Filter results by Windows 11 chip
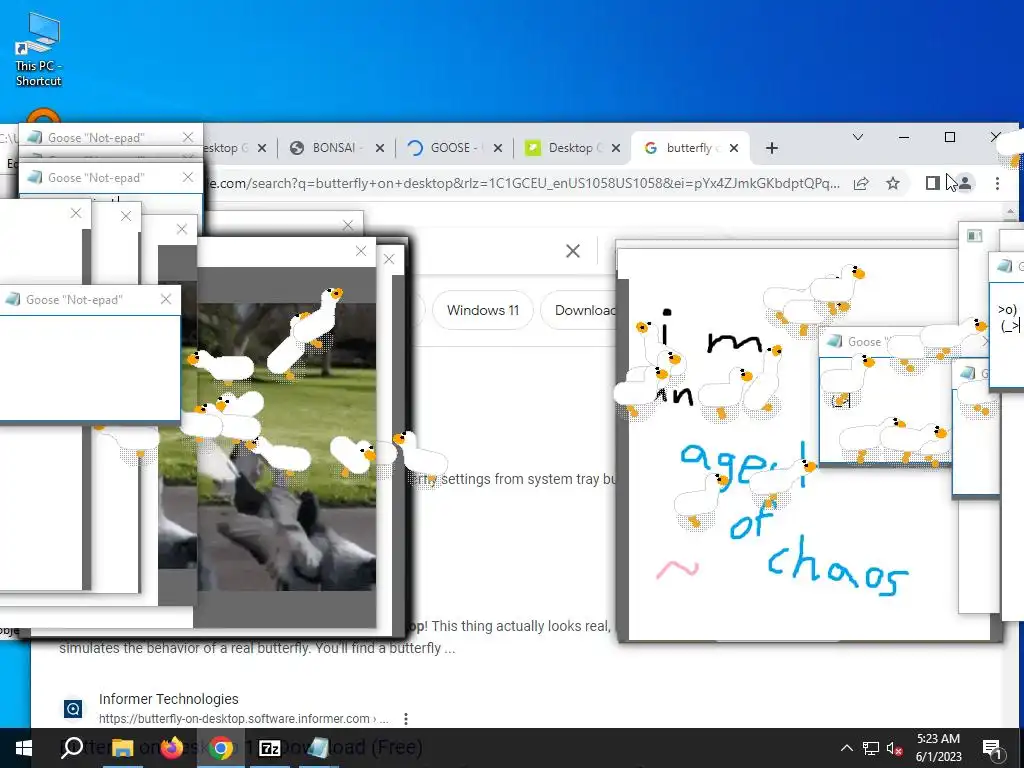This screenshot has width=1024, height=768. [x=483, y=310]
